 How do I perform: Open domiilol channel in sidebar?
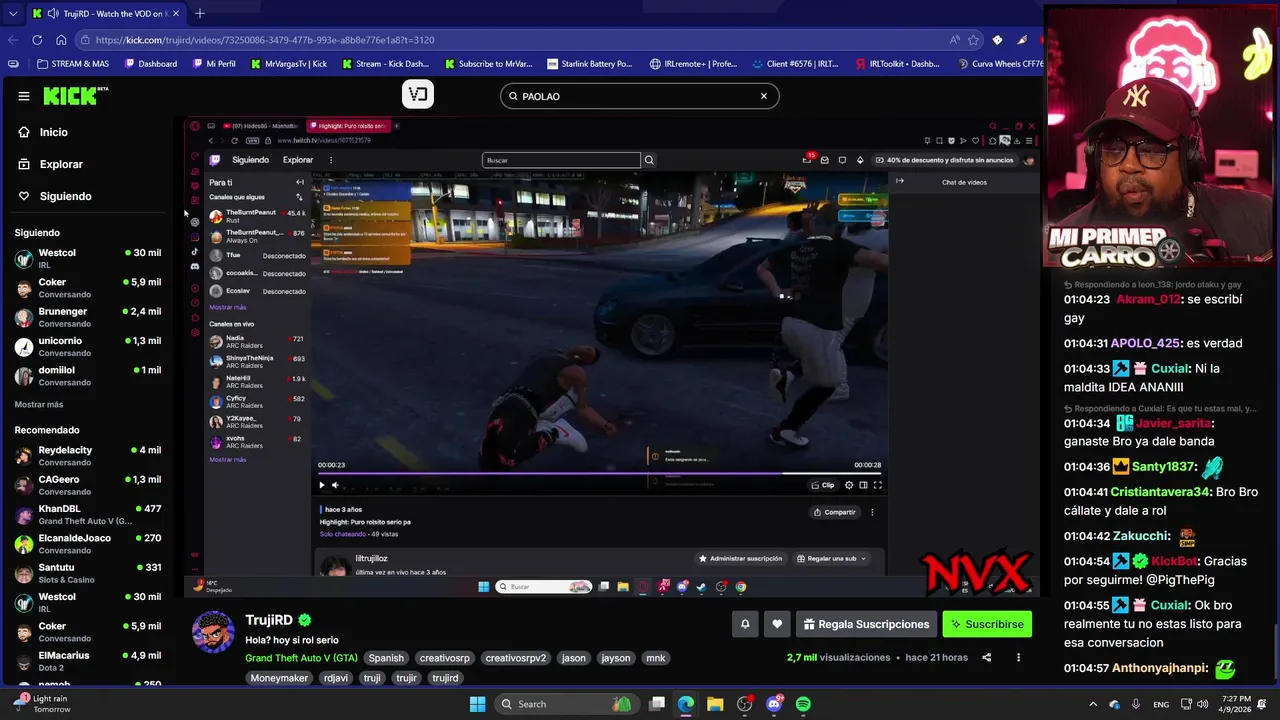pyautogui.click(x=88, y=375)
